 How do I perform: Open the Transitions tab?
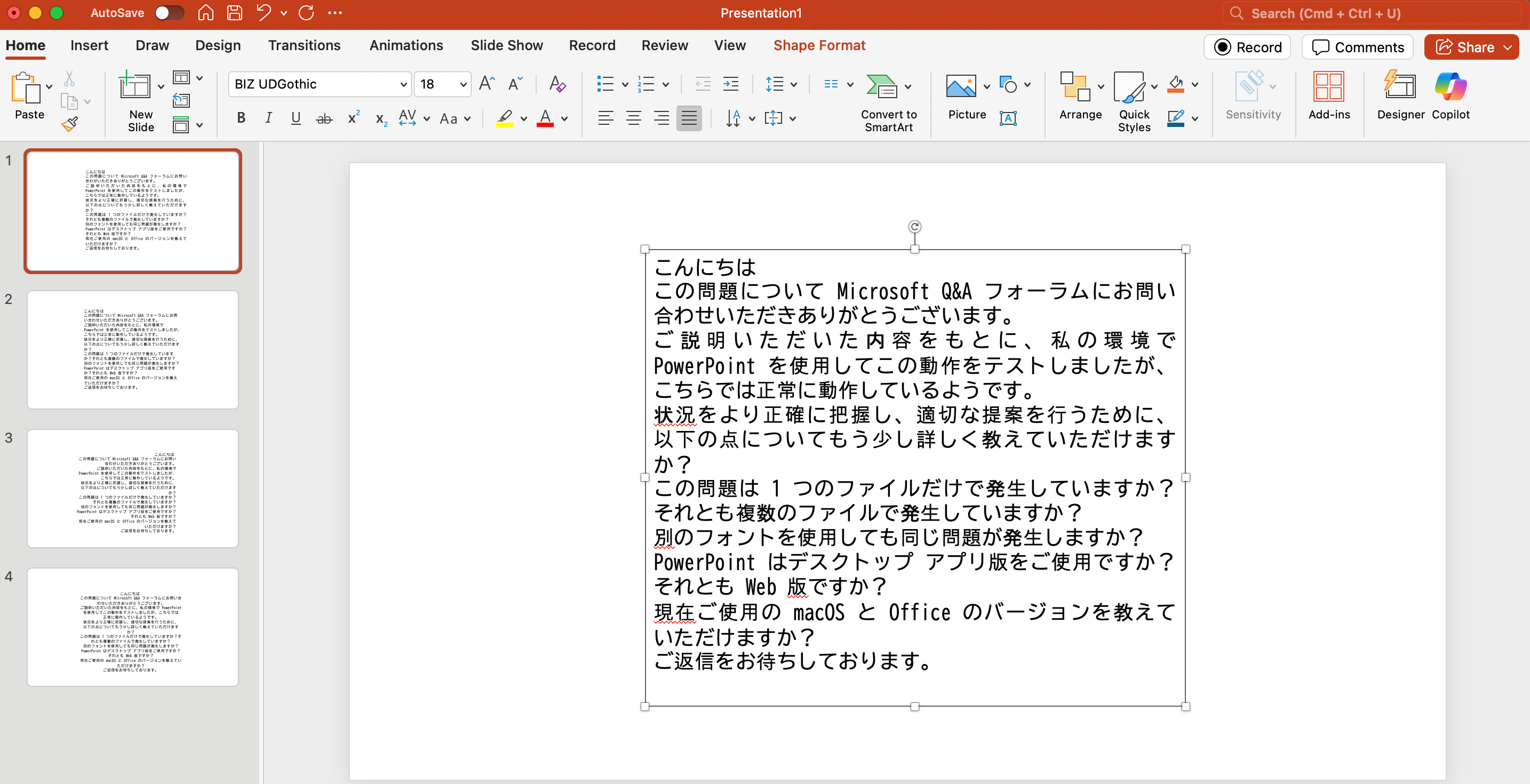coord(304,46)
